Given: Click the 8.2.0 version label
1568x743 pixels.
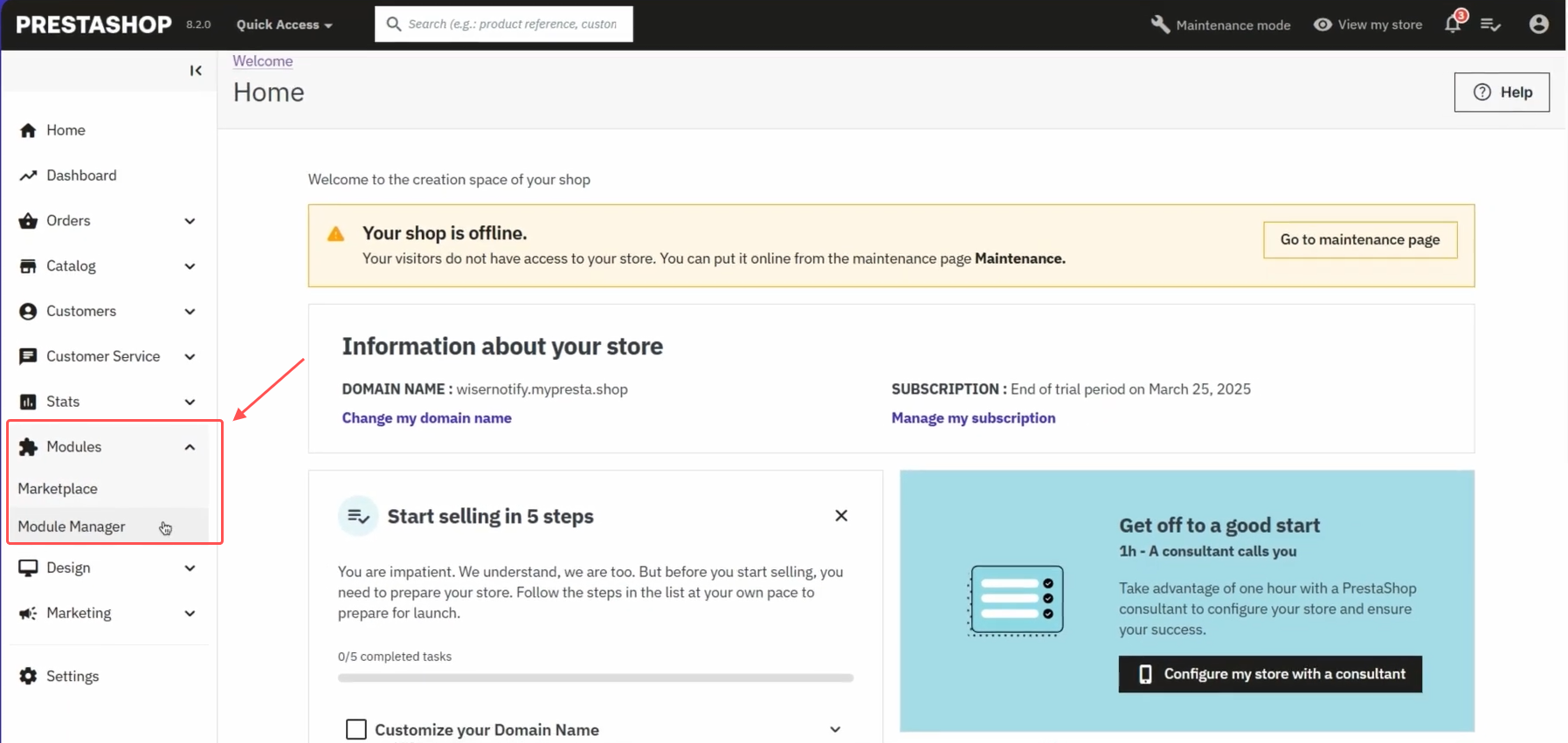Looking at the screenshot, I should pos(198,24).
